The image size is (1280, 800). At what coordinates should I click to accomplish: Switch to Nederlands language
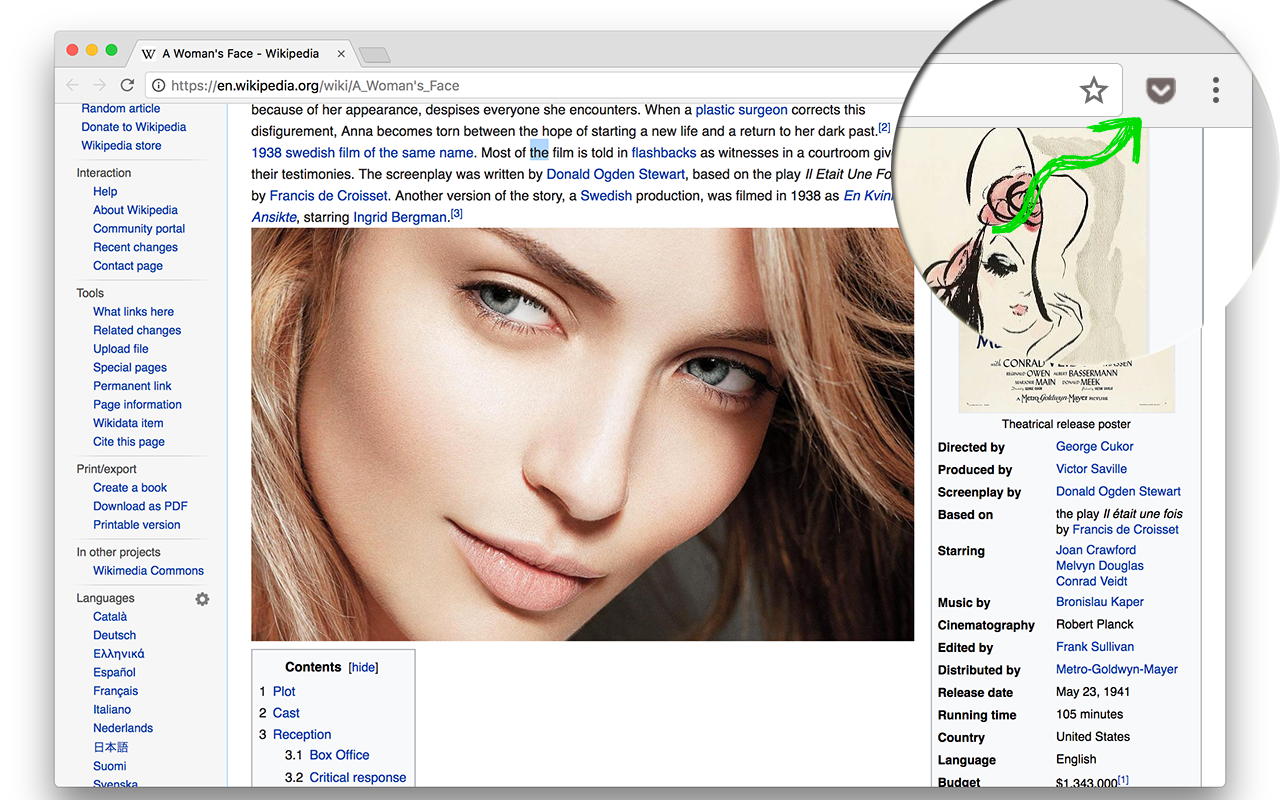coord(123,727)
